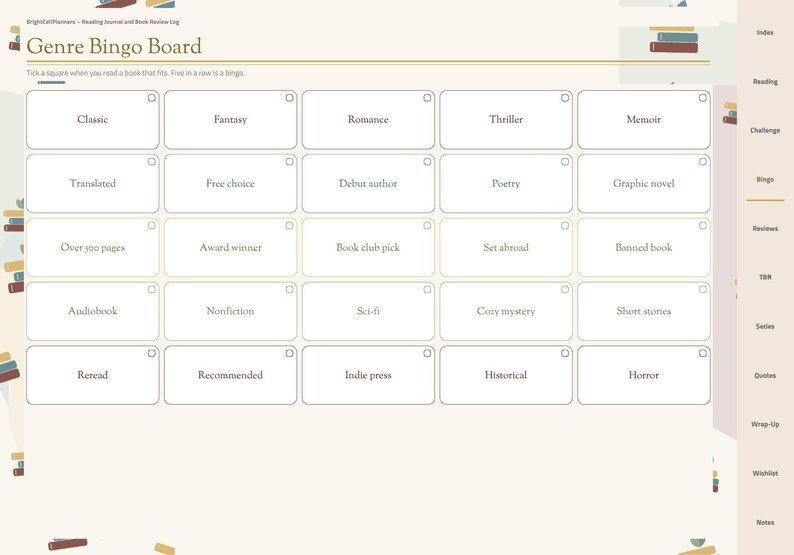
Task: Select the Bingo tab
Action: (765, 179)
